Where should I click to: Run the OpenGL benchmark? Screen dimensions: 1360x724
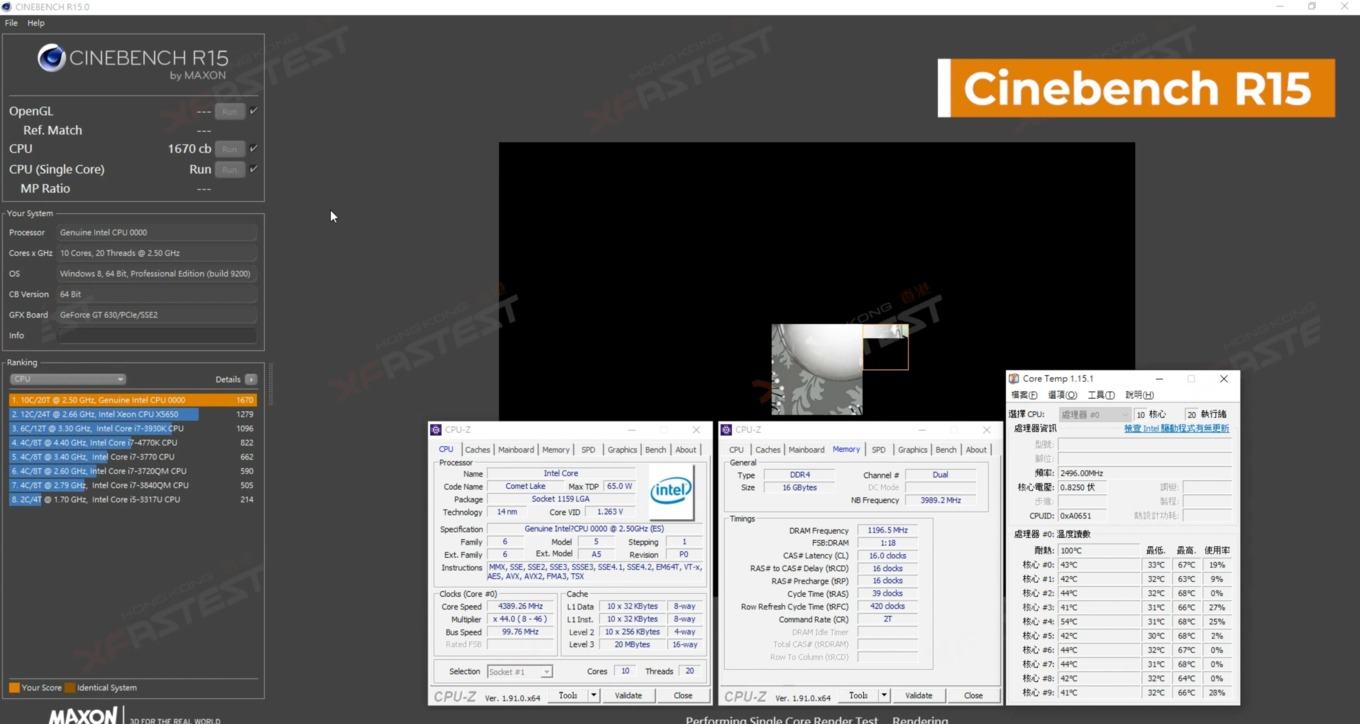click(x=229, y=111)
